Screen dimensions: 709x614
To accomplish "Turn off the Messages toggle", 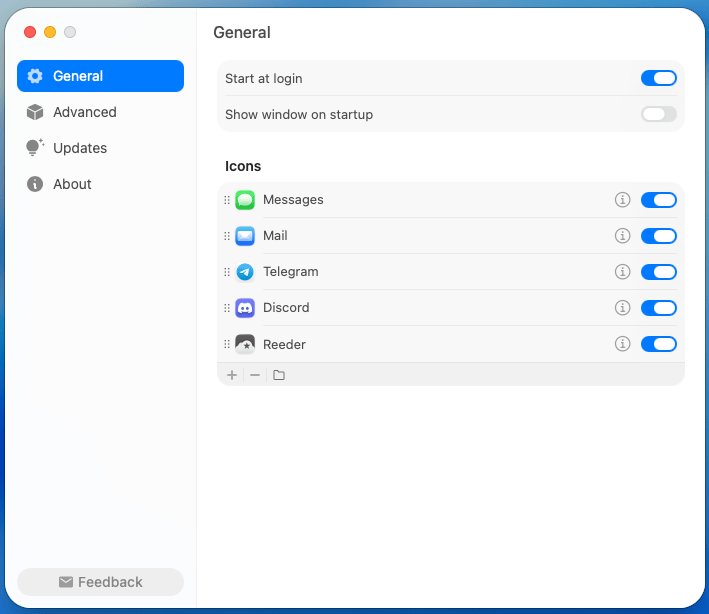I will tap(658, 200).
